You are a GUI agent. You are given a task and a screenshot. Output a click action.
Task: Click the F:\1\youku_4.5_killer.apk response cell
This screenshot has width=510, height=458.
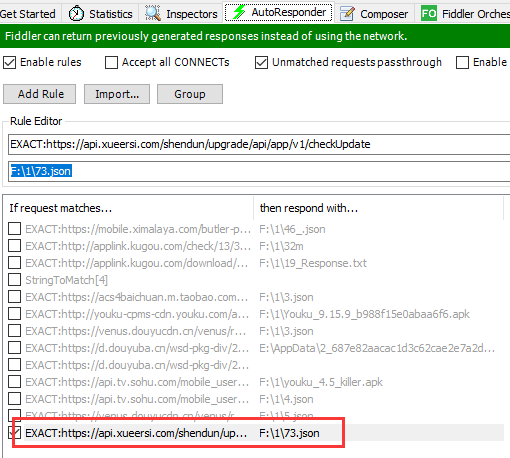[321, 382]
